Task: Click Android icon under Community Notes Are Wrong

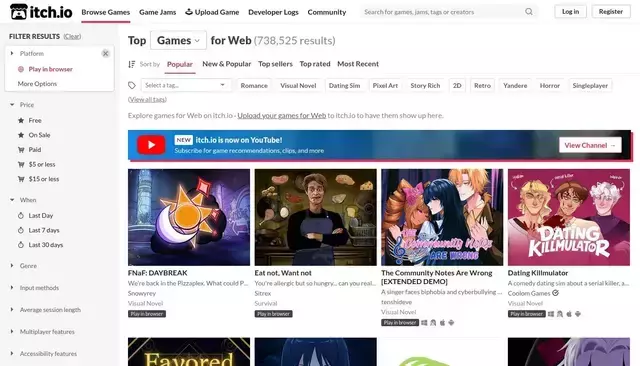Action: pos(451,322)
